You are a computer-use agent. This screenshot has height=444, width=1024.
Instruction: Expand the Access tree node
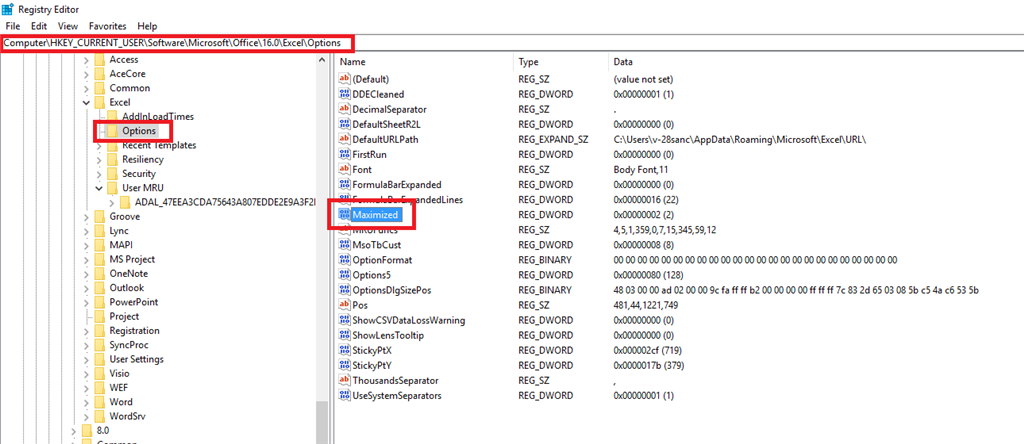coord(86,59)
